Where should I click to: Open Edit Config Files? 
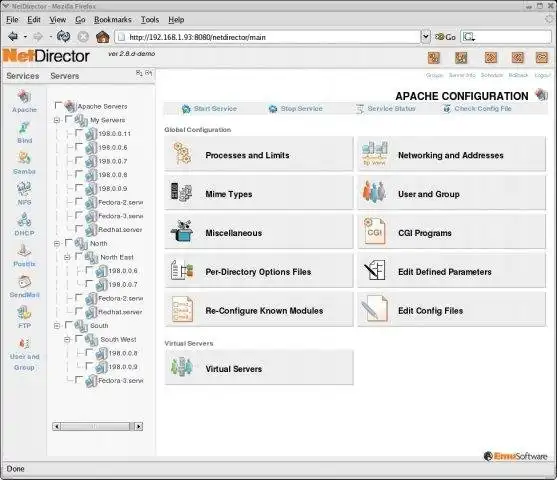[451, 310]
